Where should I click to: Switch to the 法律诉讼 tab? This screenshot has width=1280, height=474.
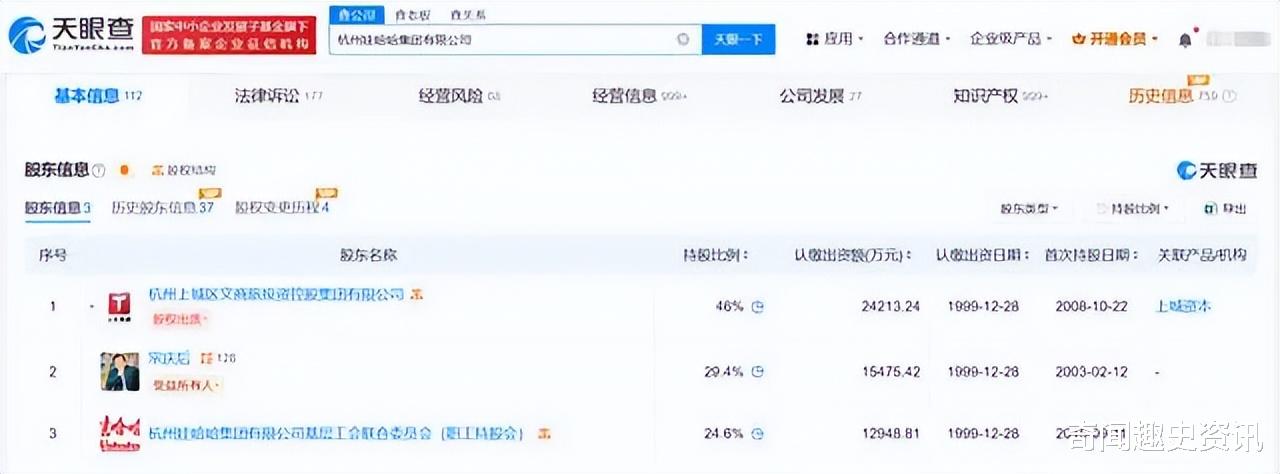[278, 96]
